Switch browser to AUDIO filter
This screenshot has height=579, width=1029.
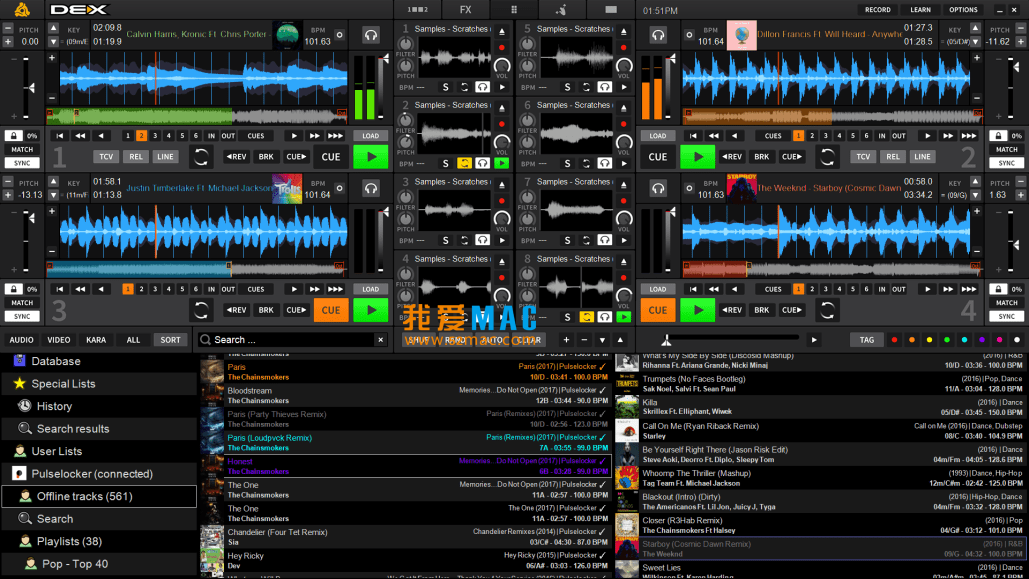coord(21,340)
